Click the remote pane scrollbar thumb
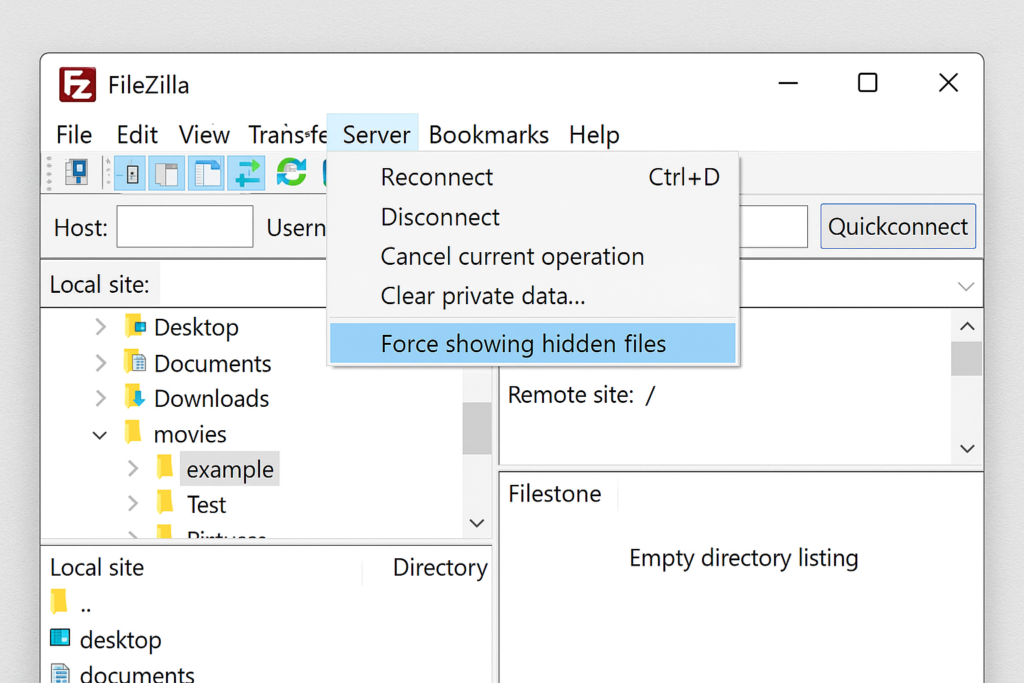 pyautogui.click(x=967, y=358)
